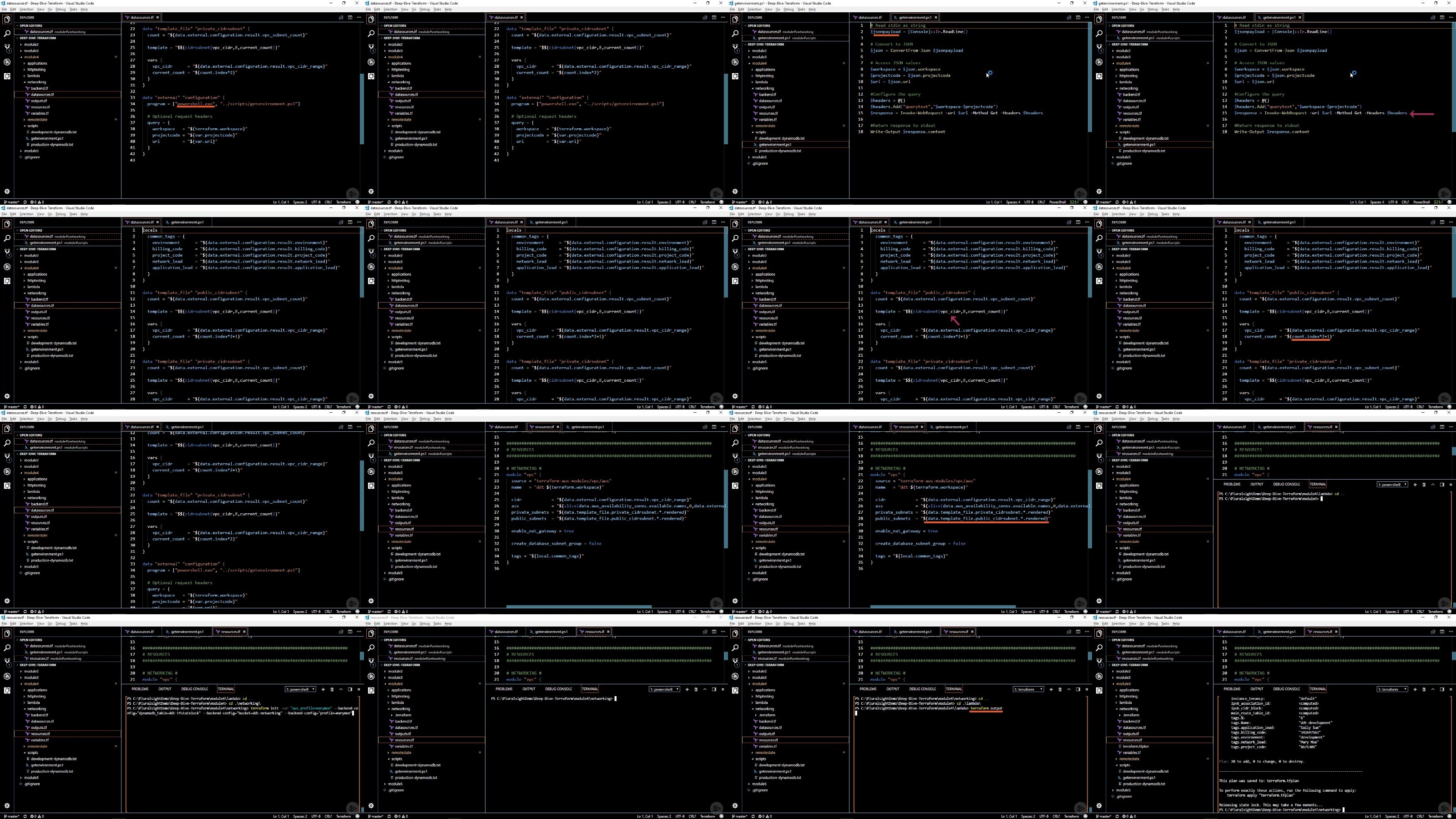
Task: Add new terminal in the plan-output window
Action: point(1415,689)
